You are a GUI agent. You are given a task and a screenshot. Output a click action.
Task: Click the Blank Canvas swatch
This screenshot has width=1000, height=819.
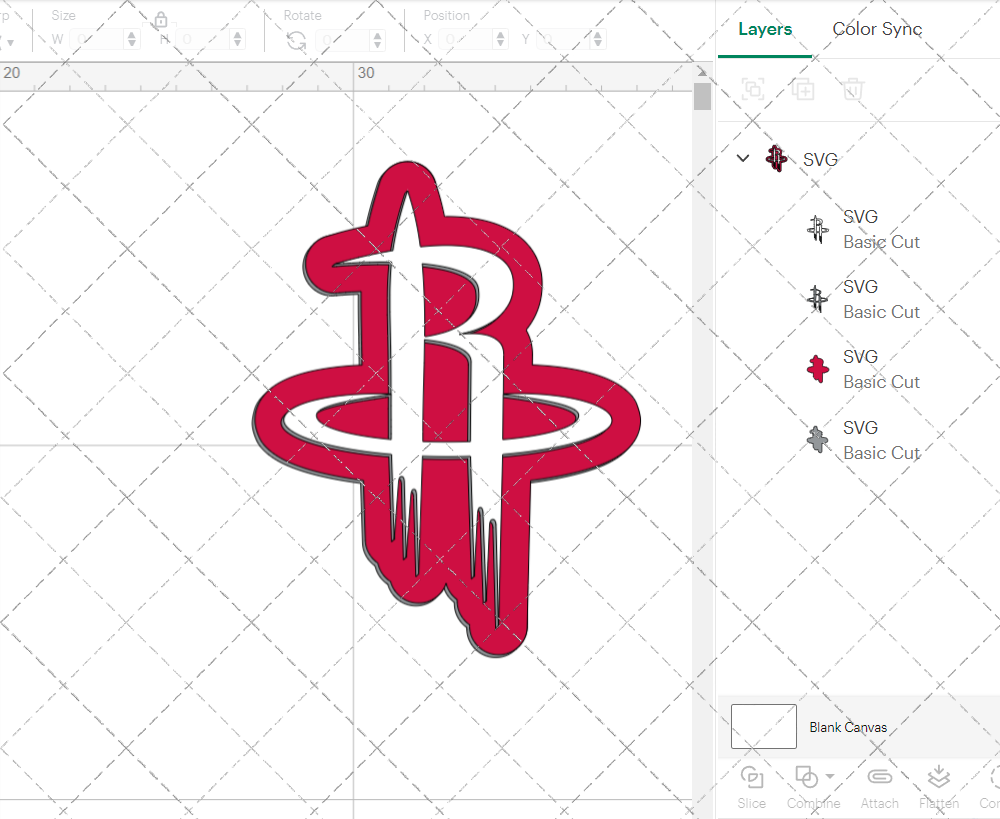pos(763,727)
